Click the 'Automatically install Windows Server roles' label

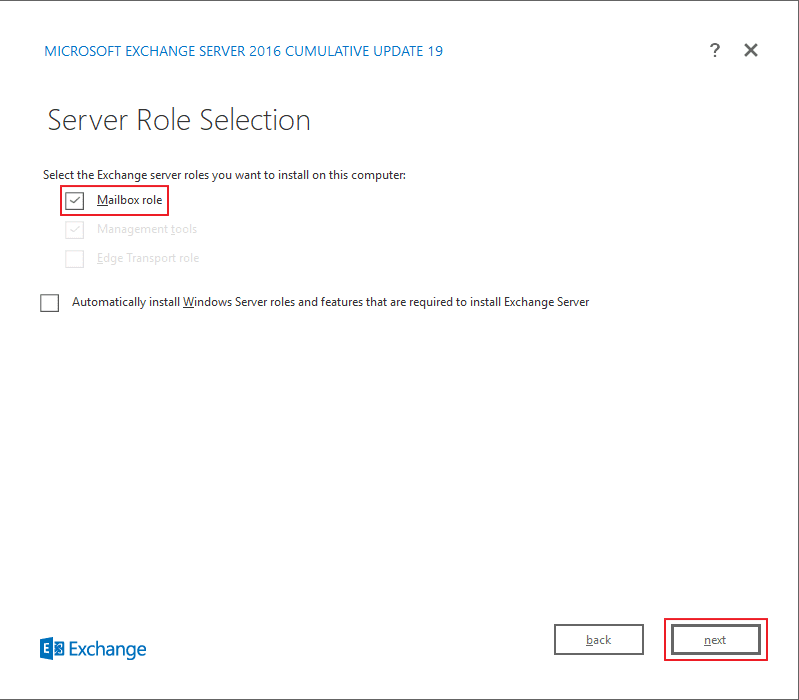(330, 302)
